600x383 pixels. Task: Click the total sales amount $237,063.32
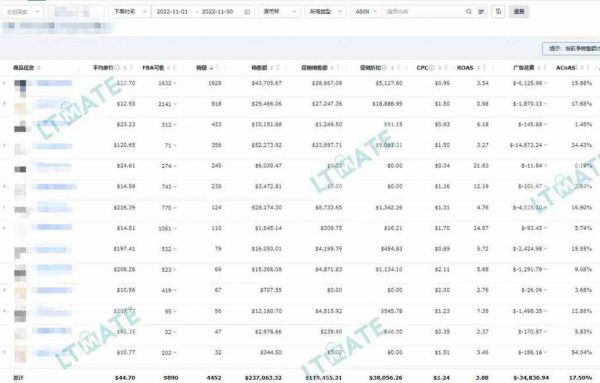263,378
